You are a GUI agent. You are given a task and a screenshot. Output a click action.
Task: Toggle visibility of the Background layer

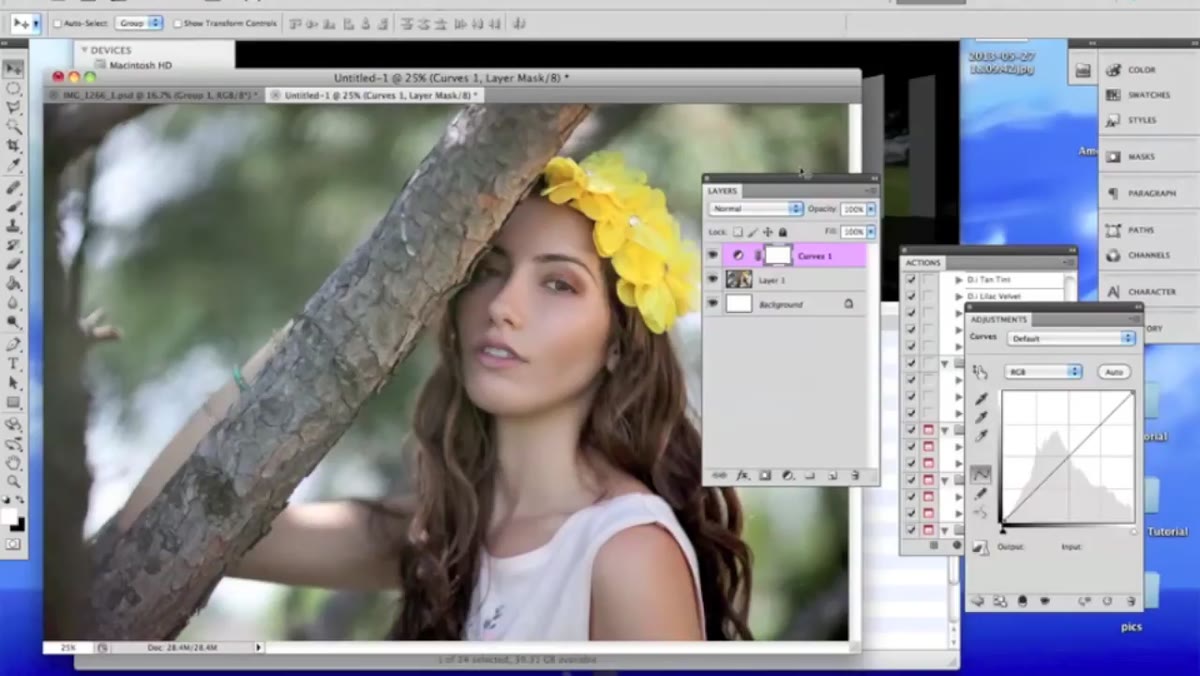coord(713,304)
